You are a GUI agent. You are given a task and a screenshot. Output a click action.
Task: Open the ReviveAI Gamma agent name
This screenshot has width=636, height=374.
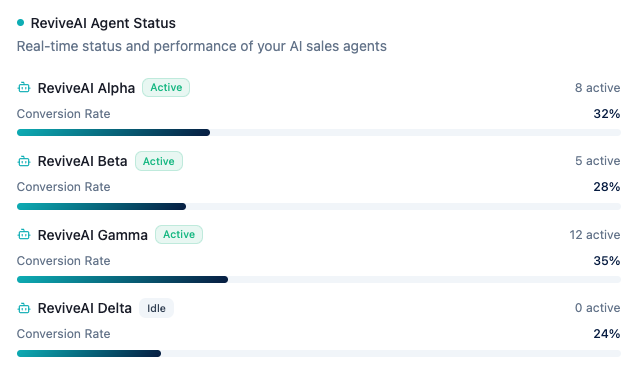coord(92,235)
